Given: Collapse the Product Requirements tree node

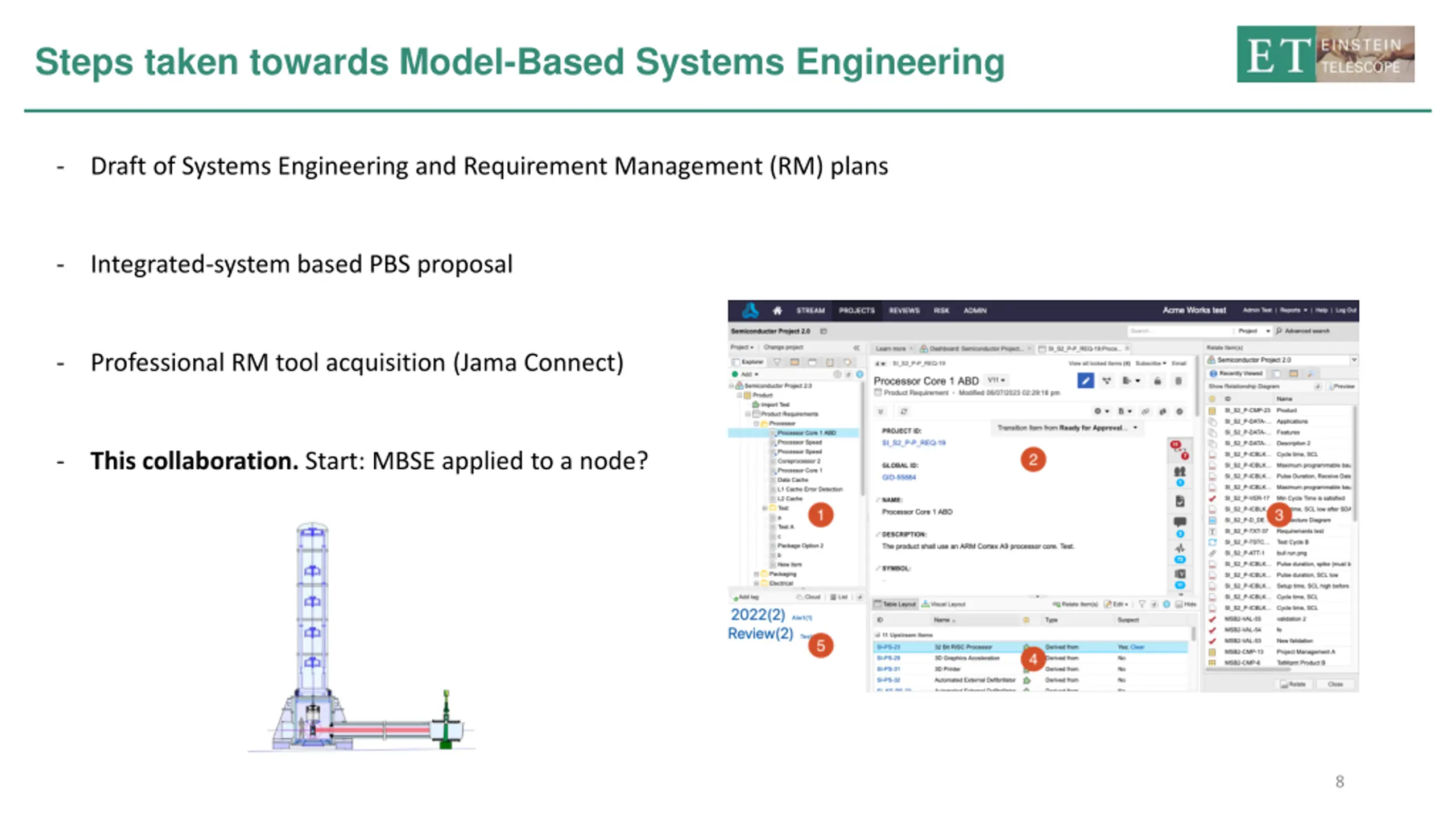Looking at the screenshot, I should (748, 414).
